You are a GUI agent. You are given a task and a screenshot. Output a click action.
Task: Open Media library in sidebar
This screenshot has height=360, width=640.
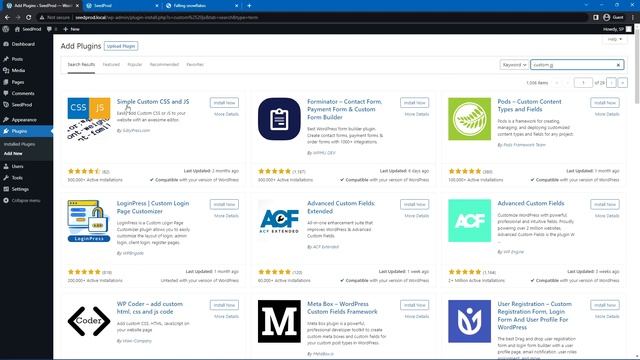tap(18, 70)
